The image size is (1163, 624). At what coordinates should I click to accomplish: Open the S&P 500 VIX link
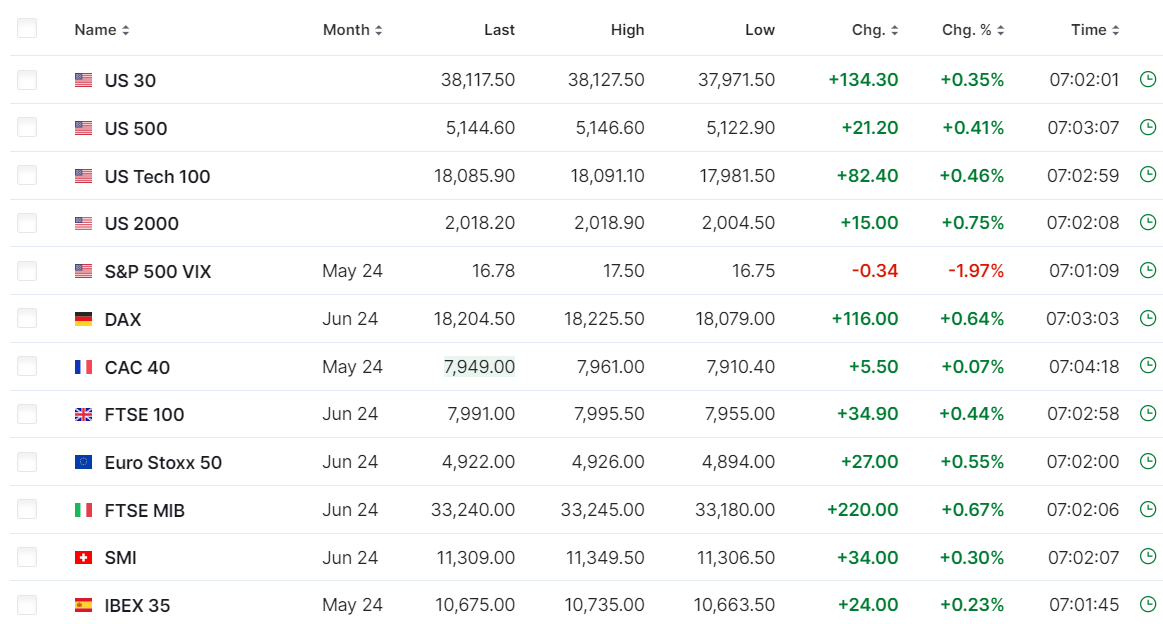(x=158, y=272)
